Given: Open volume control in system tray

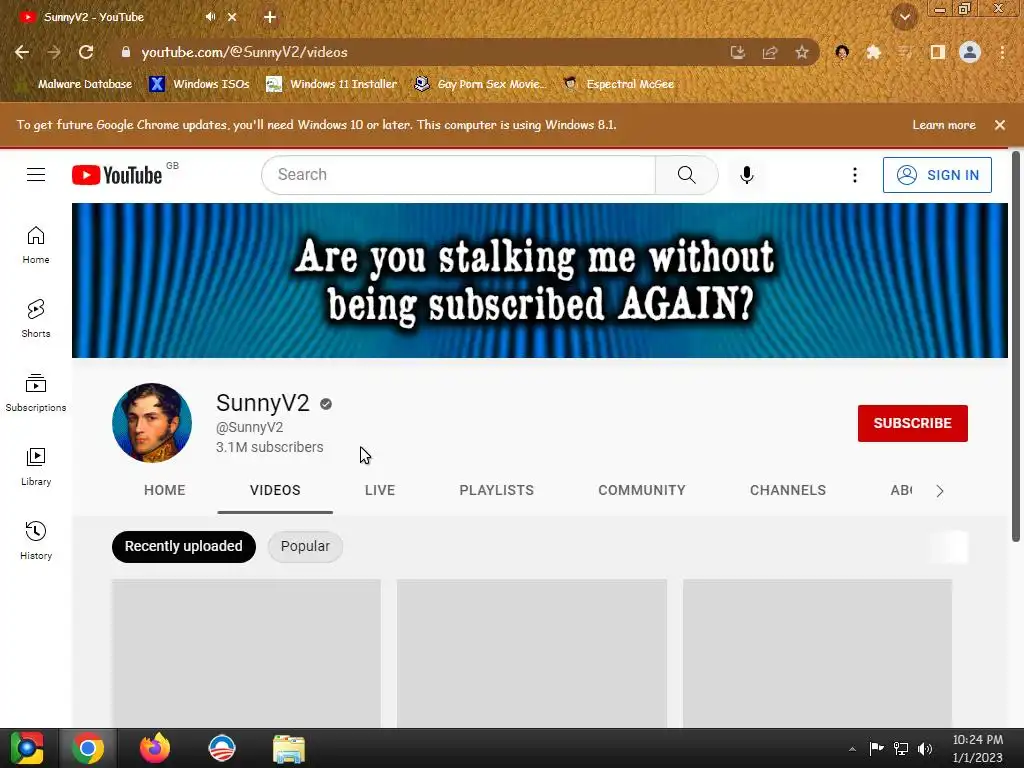Looking at the screenshot, I should pyautogui.click(x=925, y=749).
